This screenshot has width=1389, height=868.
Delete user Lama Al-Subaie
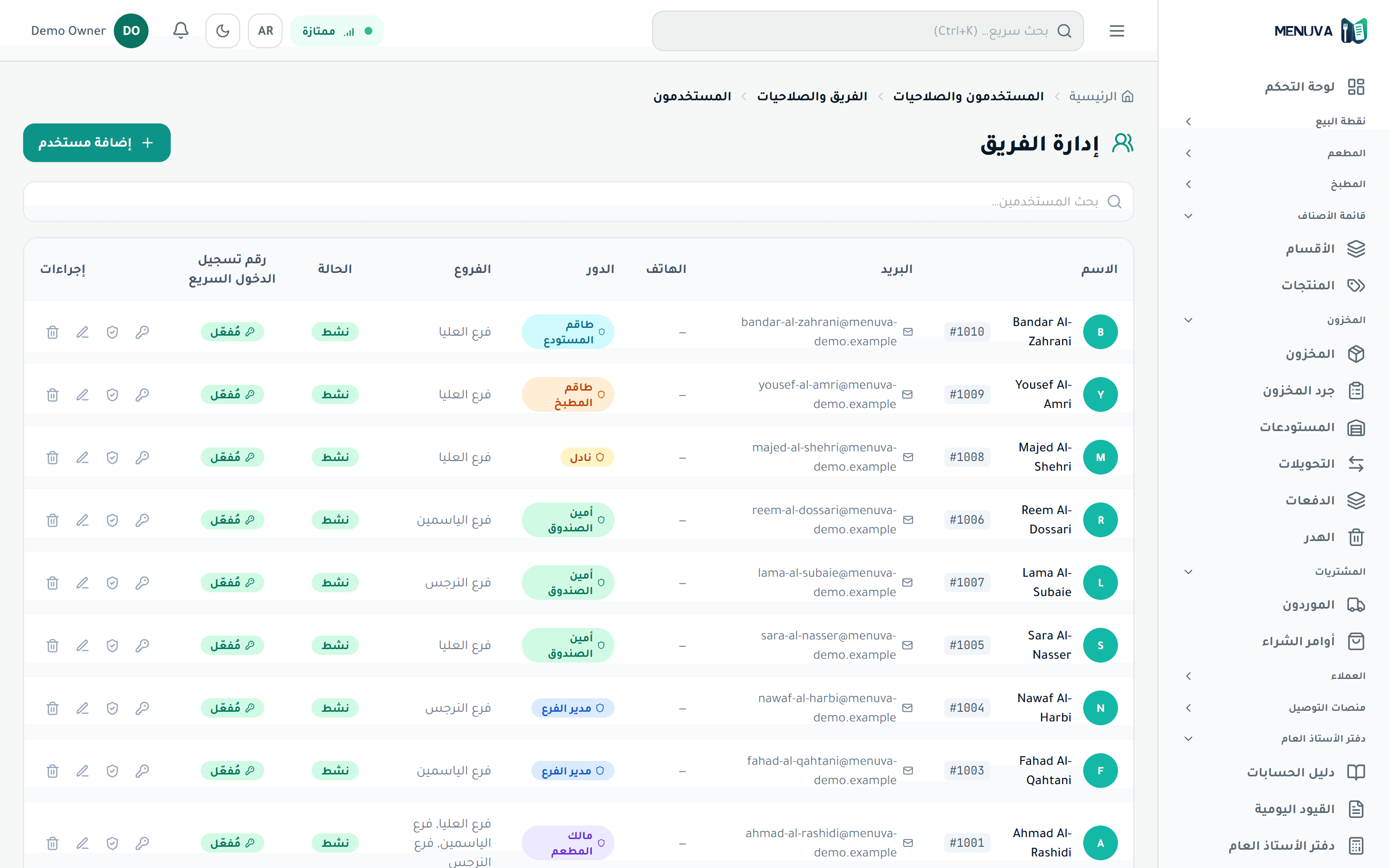coord(52,583)
